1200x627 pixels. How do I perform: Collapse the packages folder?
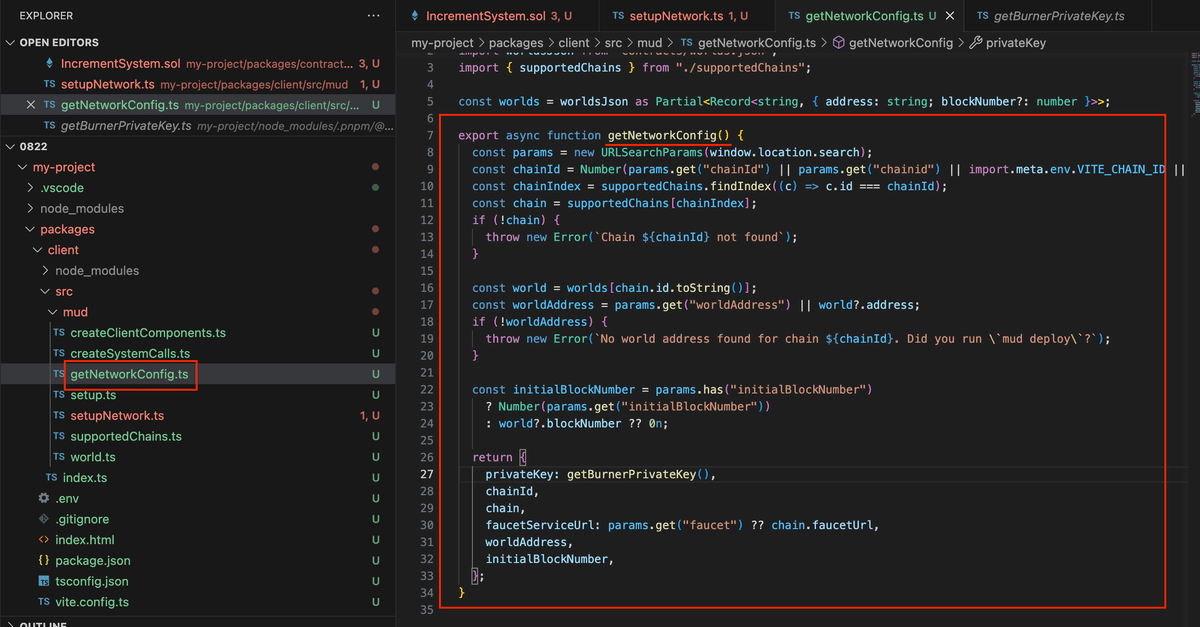click(x=32, y=229)
